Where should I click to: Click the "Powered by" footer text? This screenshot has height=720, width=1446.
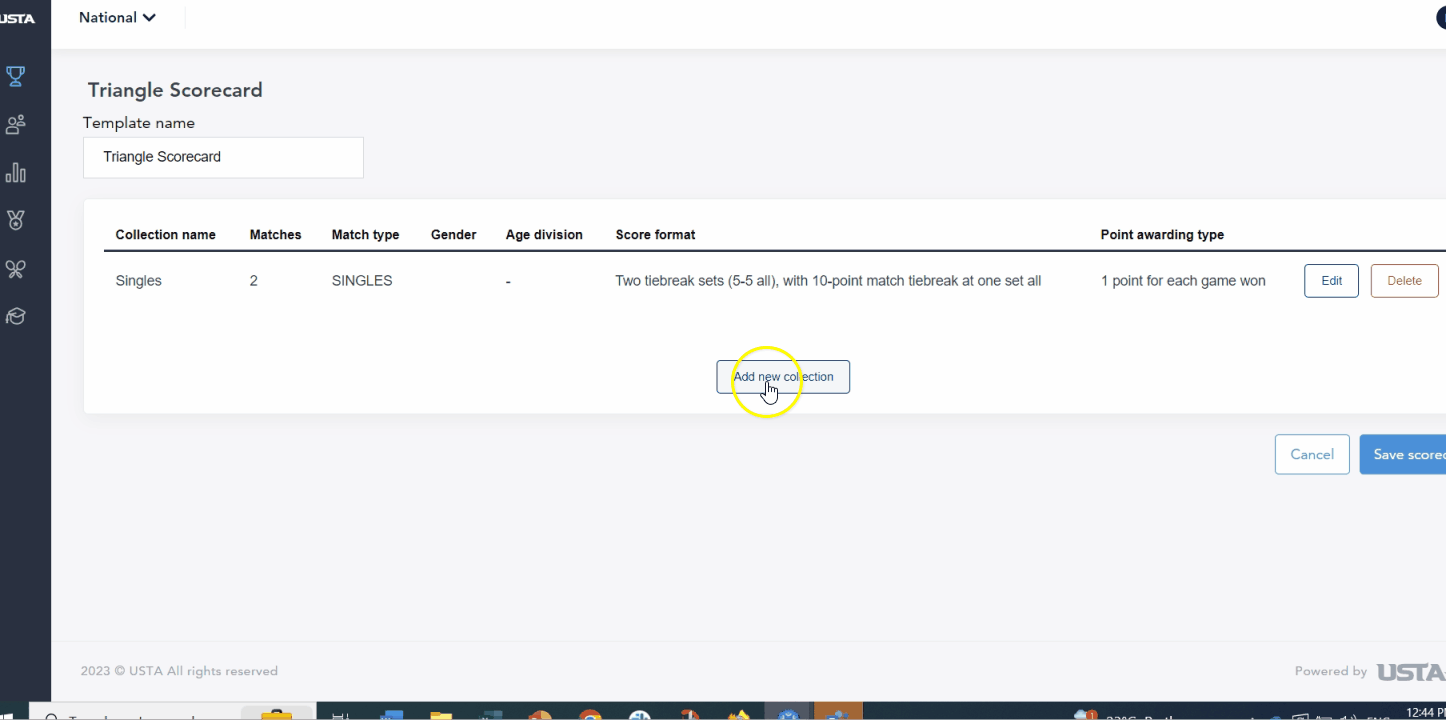1331,671
